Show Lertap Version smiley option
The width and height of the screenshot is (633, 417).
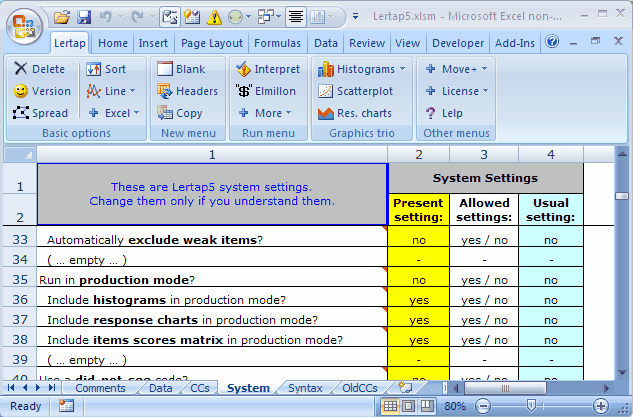pos(42,91)
